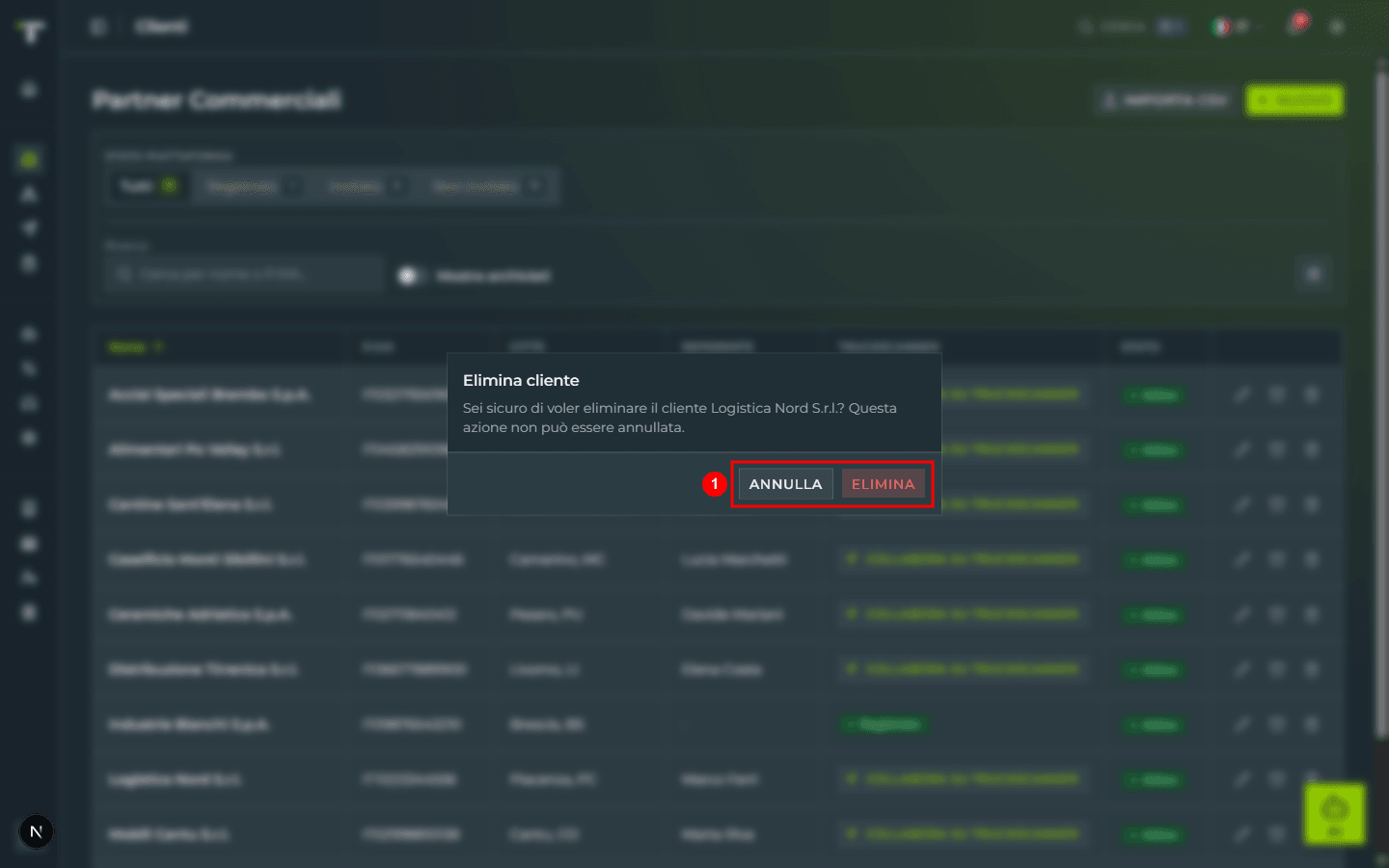Confirm deletion with the ELIMINA button

point(883,484)
